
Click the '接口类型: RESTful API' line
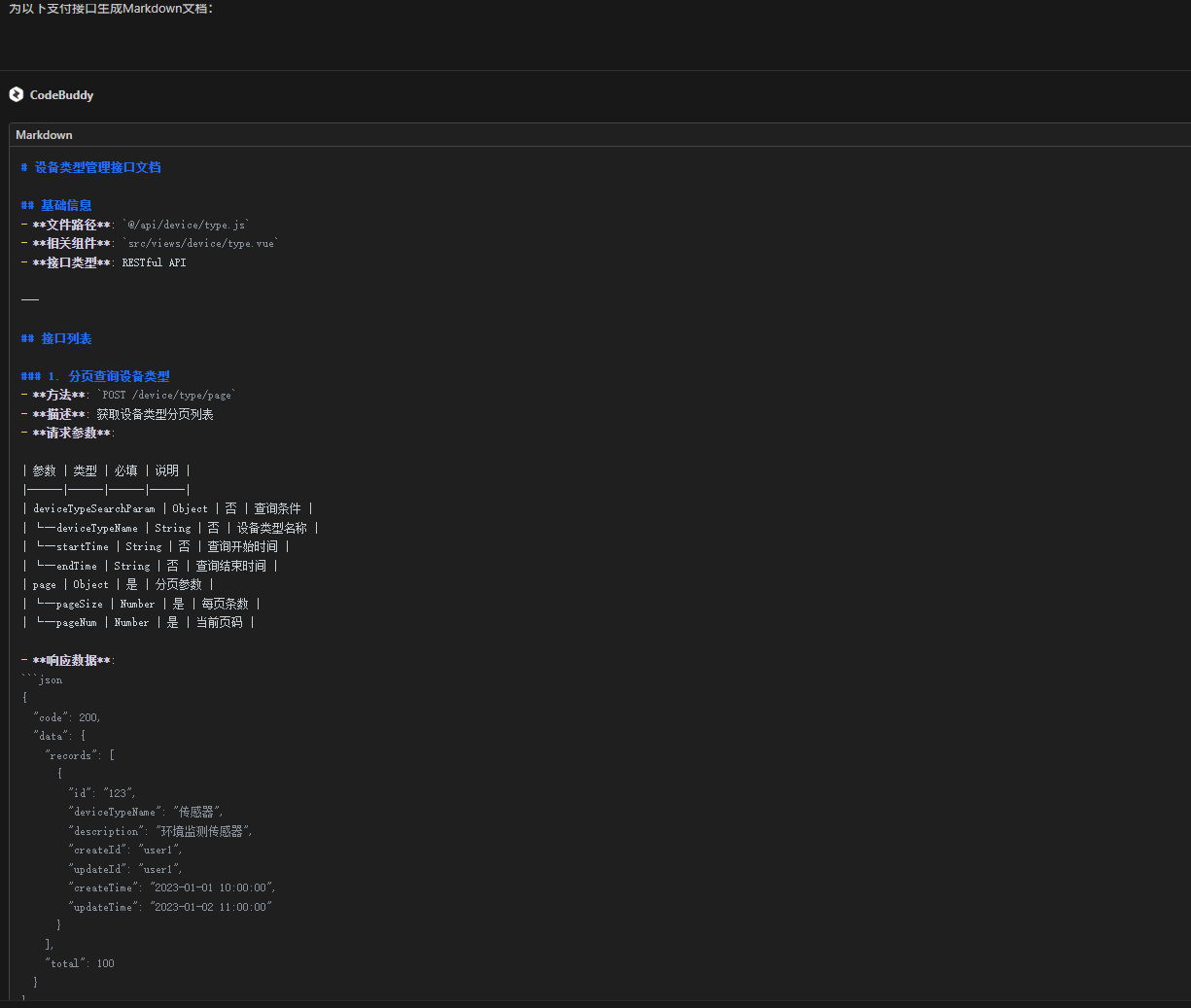point(103,262)
